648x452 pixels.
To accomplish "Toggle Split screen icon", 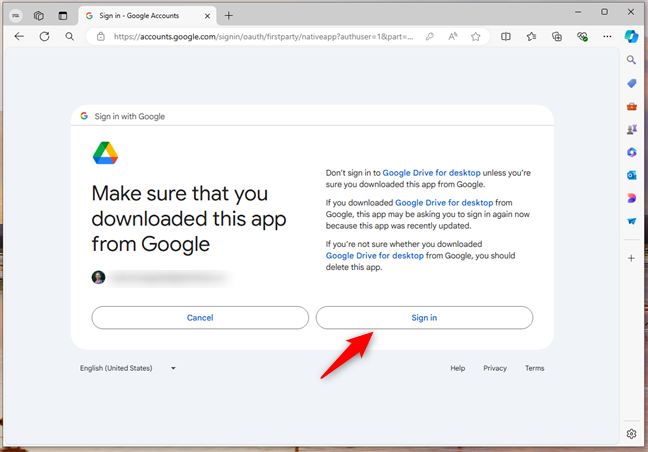I will [x=506, y=36].
